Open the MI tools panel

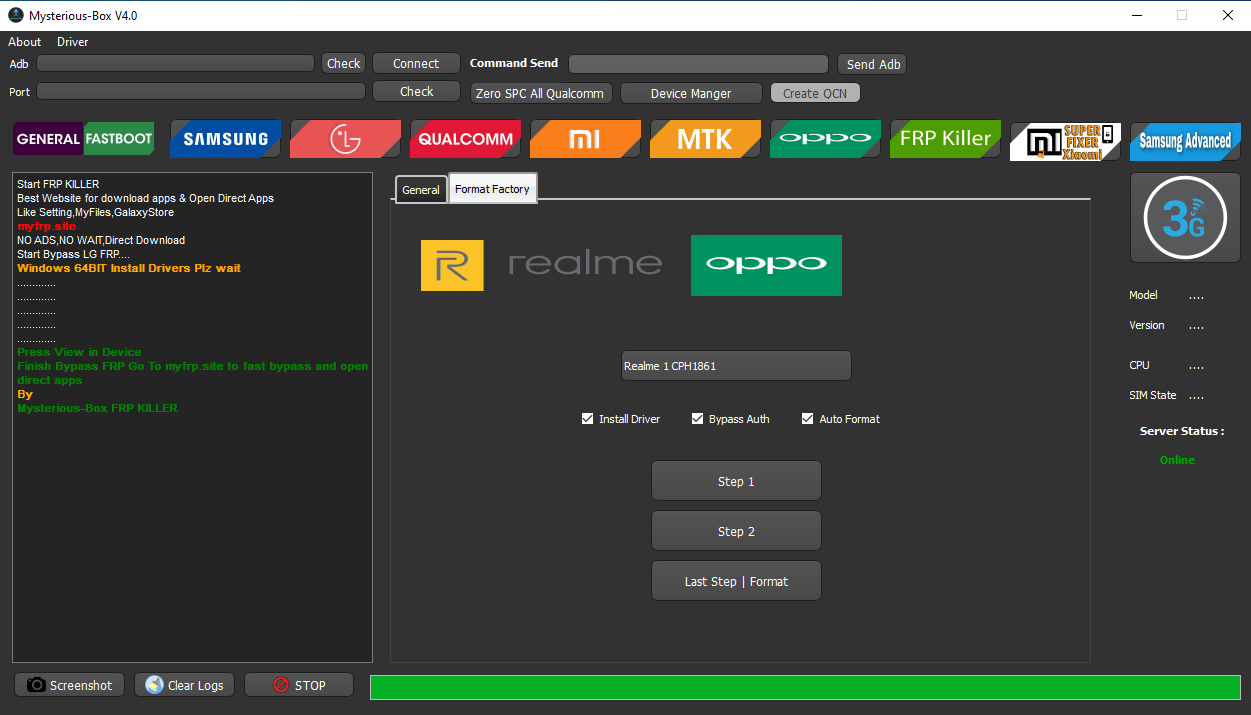(585, 139)
